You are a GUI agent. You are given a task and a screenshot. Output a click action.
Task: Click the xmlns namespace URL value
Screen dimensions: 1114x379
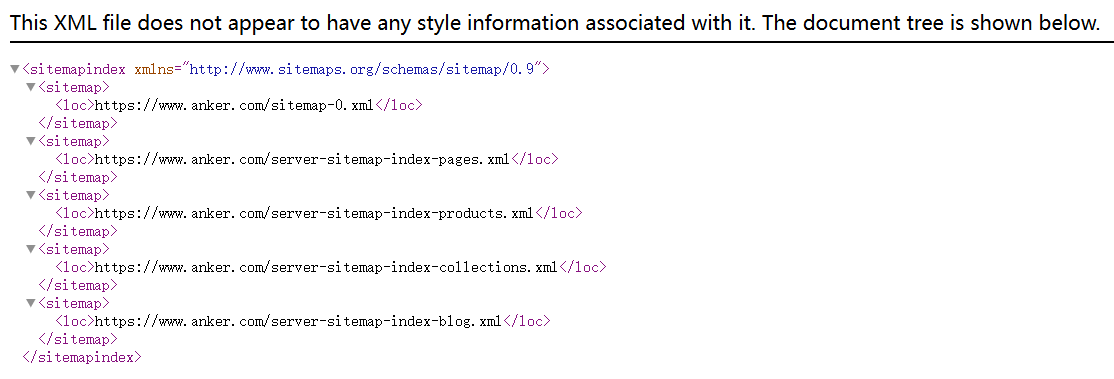362,70
